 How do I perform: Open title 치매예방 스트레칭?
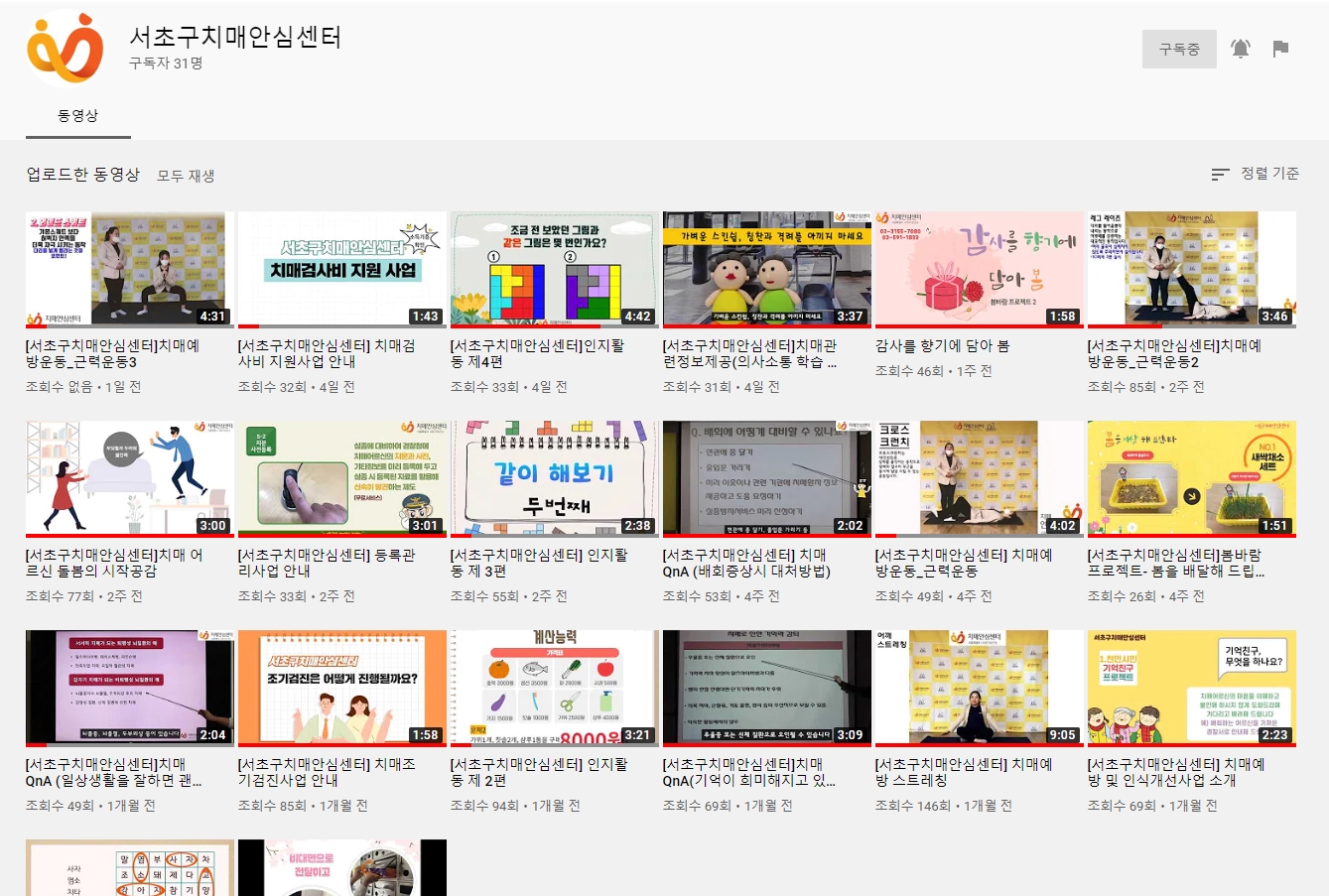coord(964,773)
